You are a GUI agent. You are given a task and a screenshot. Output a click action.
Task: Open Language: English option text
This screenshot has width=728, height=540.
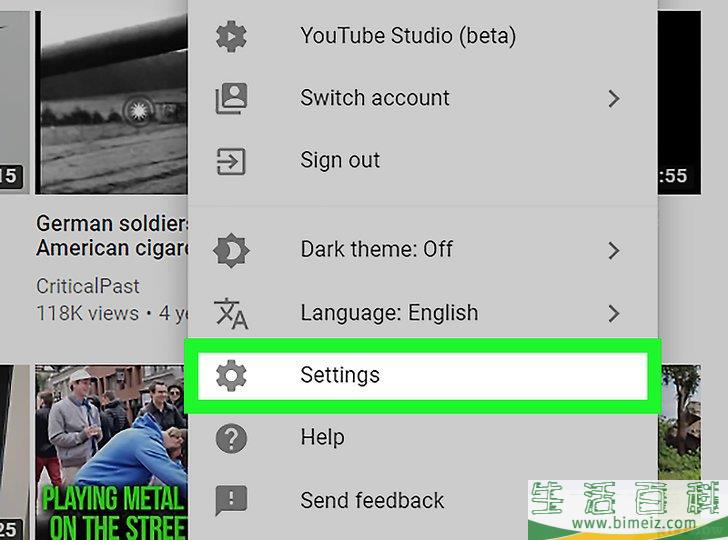coord(389,312)
